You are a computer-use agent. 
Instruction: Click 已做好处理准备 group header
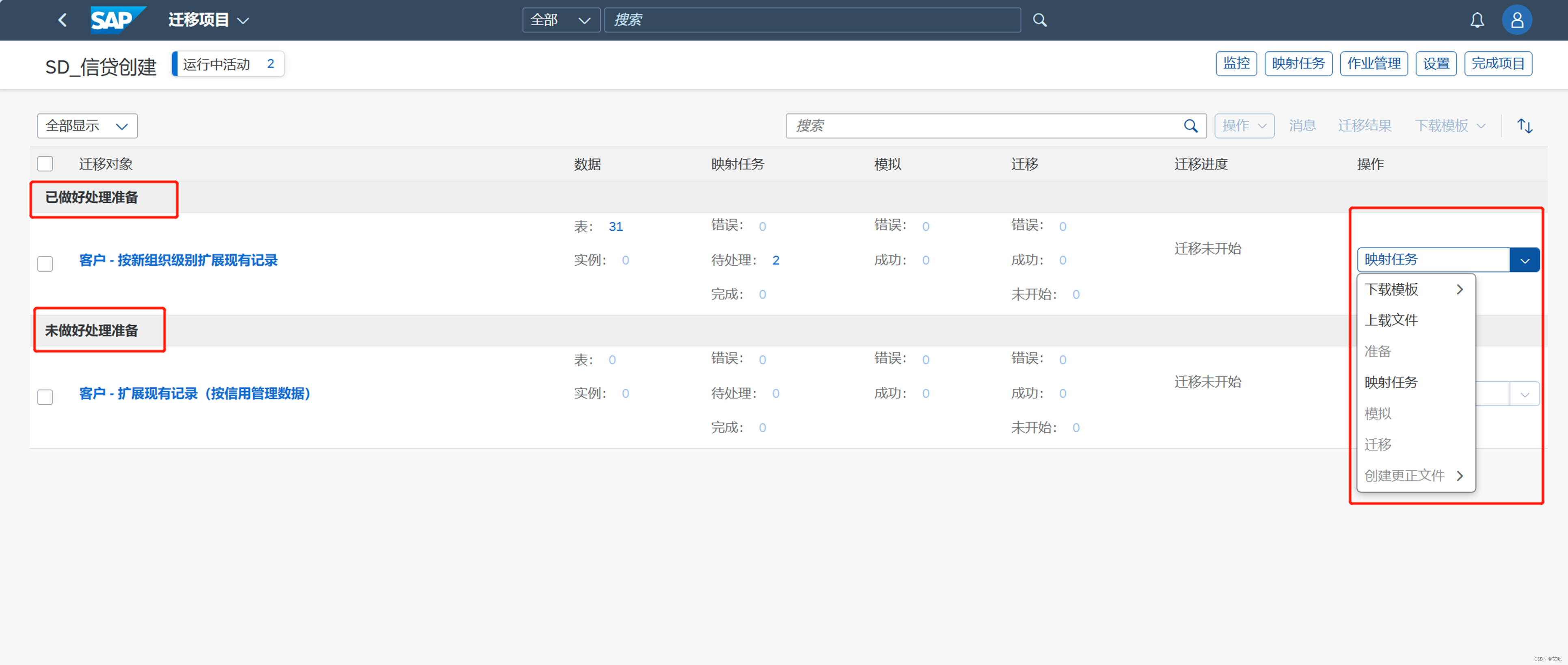coord(91,197)
